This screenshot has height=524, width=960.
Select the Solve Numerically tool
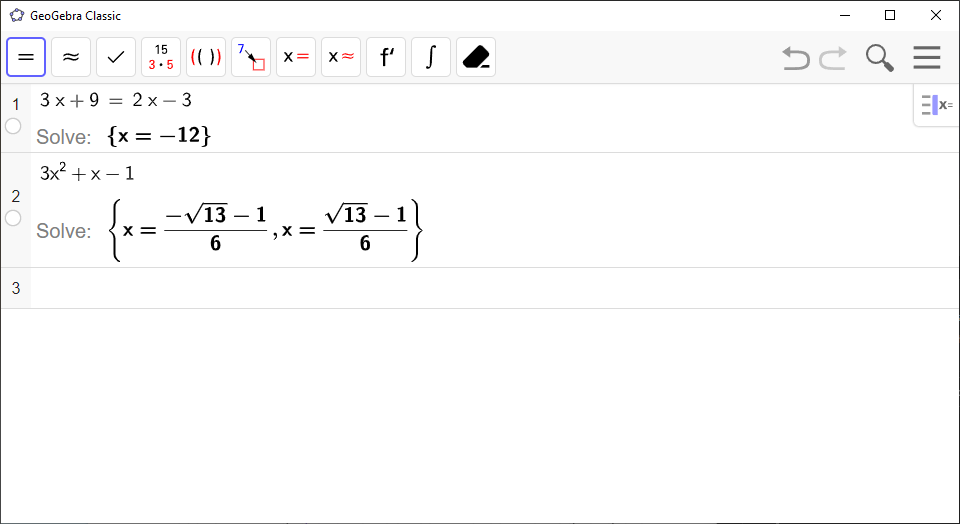point(341,57)
